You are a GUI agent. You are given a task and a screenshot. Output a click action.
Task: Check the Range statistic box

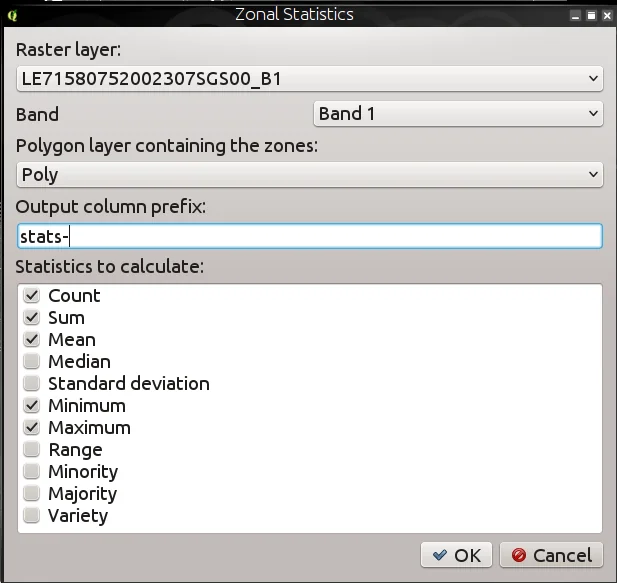tap(32, 450)
